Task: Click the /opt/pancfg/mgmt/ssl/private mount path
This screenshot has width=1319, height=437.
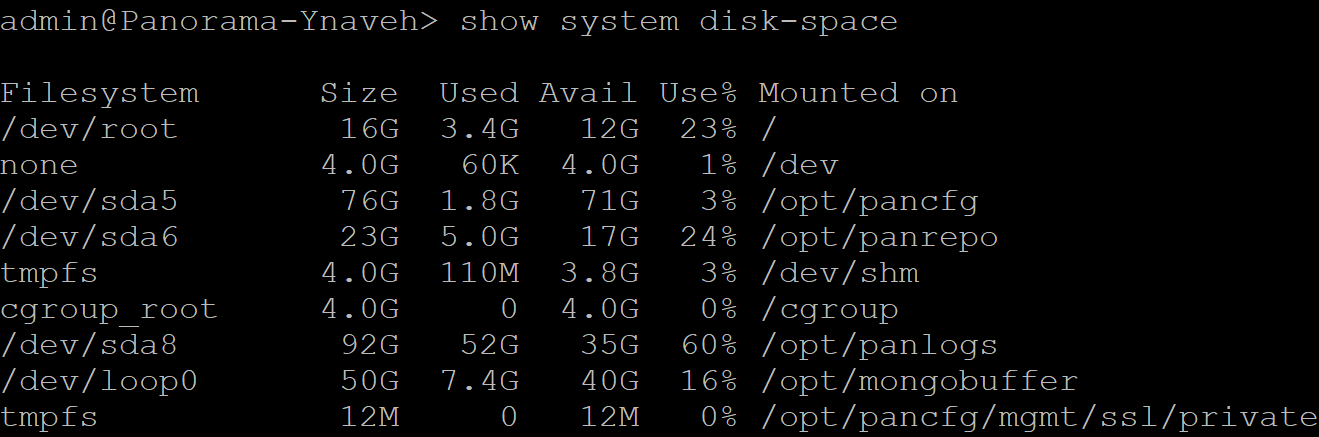Action: [1038, 417]
